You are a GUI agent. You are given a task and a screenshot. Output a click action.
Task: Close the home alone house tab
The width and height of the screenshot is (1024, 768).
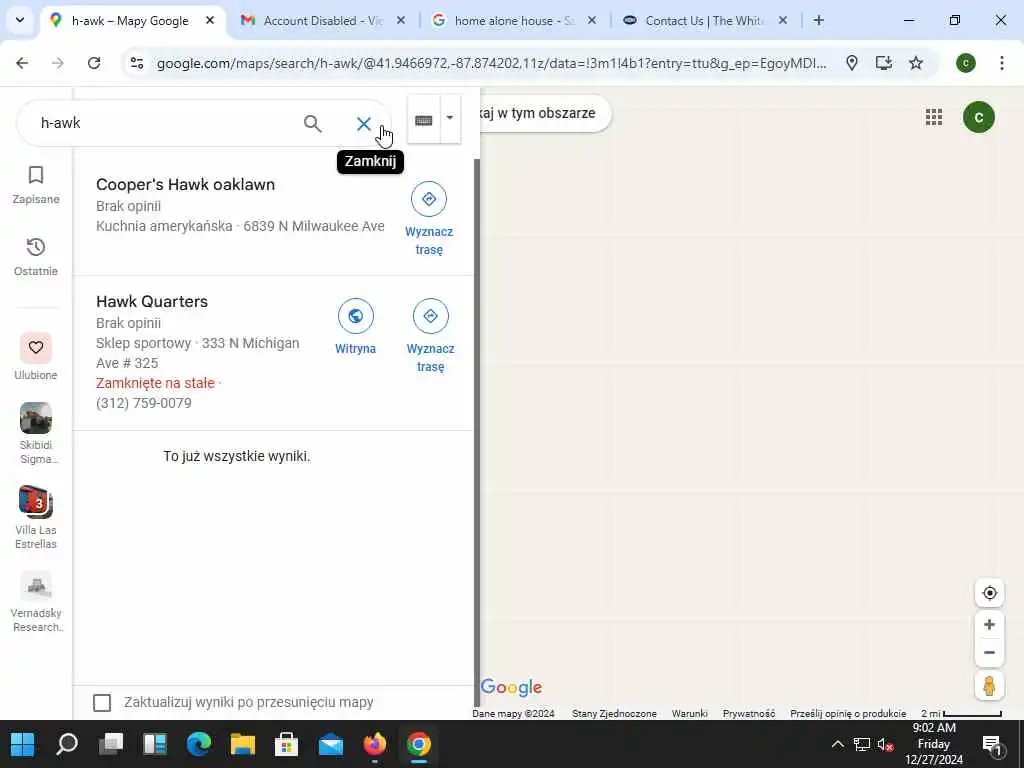(592, 21)
